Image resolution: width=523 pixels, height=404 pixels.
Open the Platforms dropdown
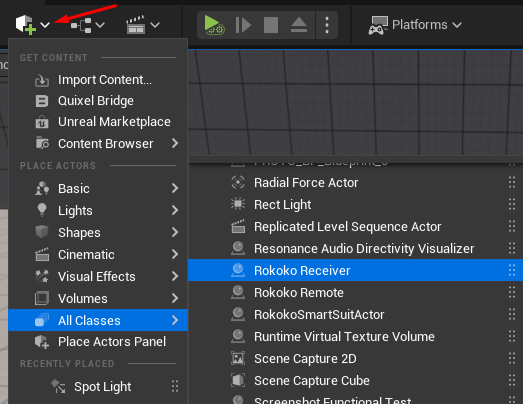pyautogui.click(x=415, y=25)
